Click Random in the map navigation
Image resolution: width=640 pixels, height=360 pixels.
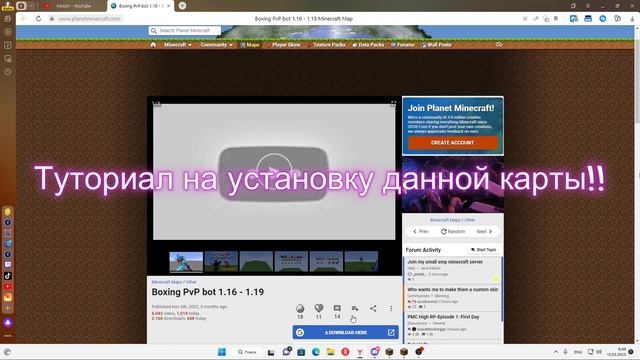coord(453,231)
